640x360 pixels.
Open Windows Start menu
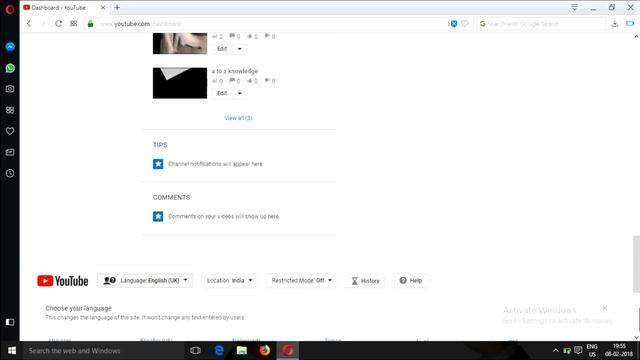(x=11, y=351)
